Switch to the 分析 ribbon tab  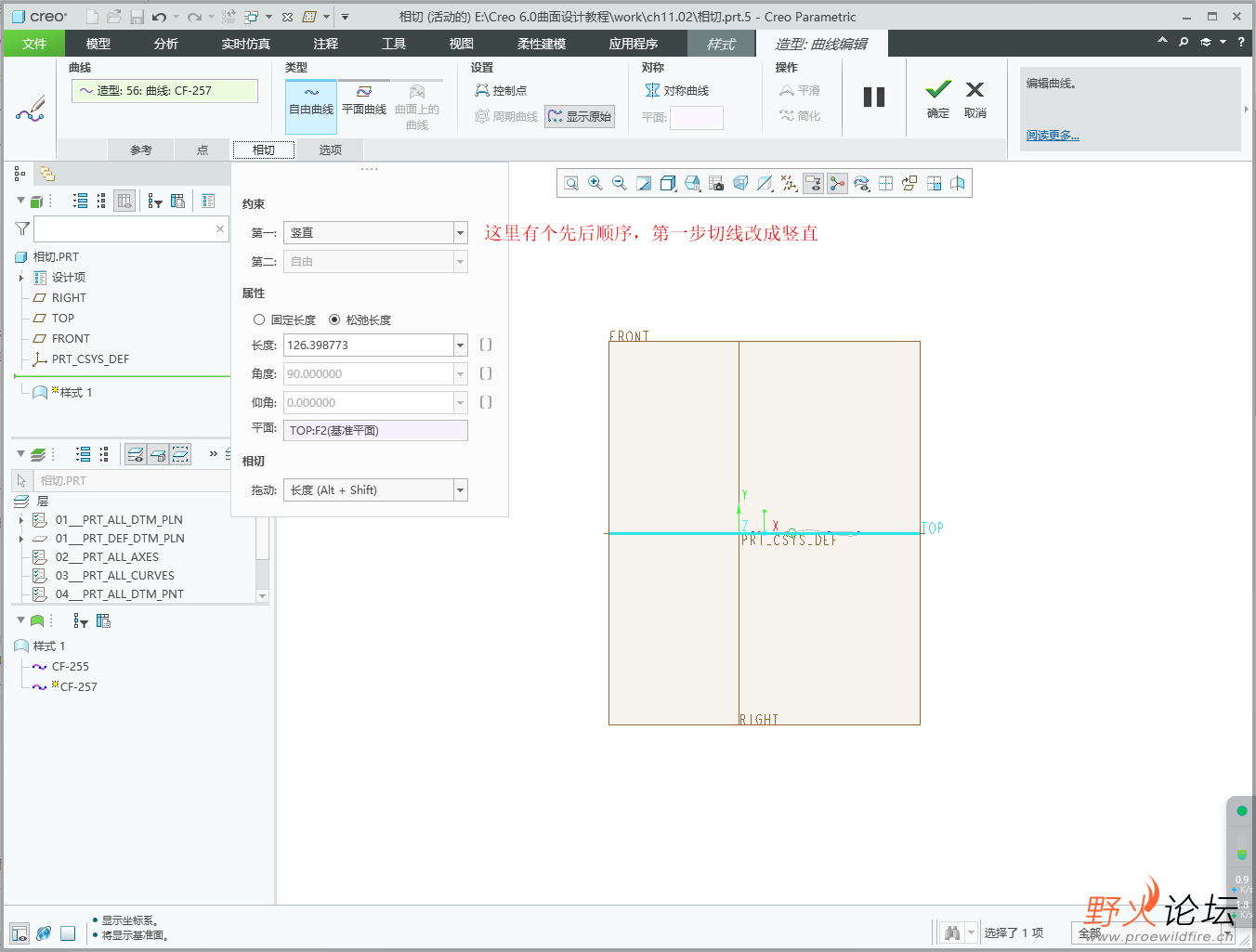coord(166,44)
